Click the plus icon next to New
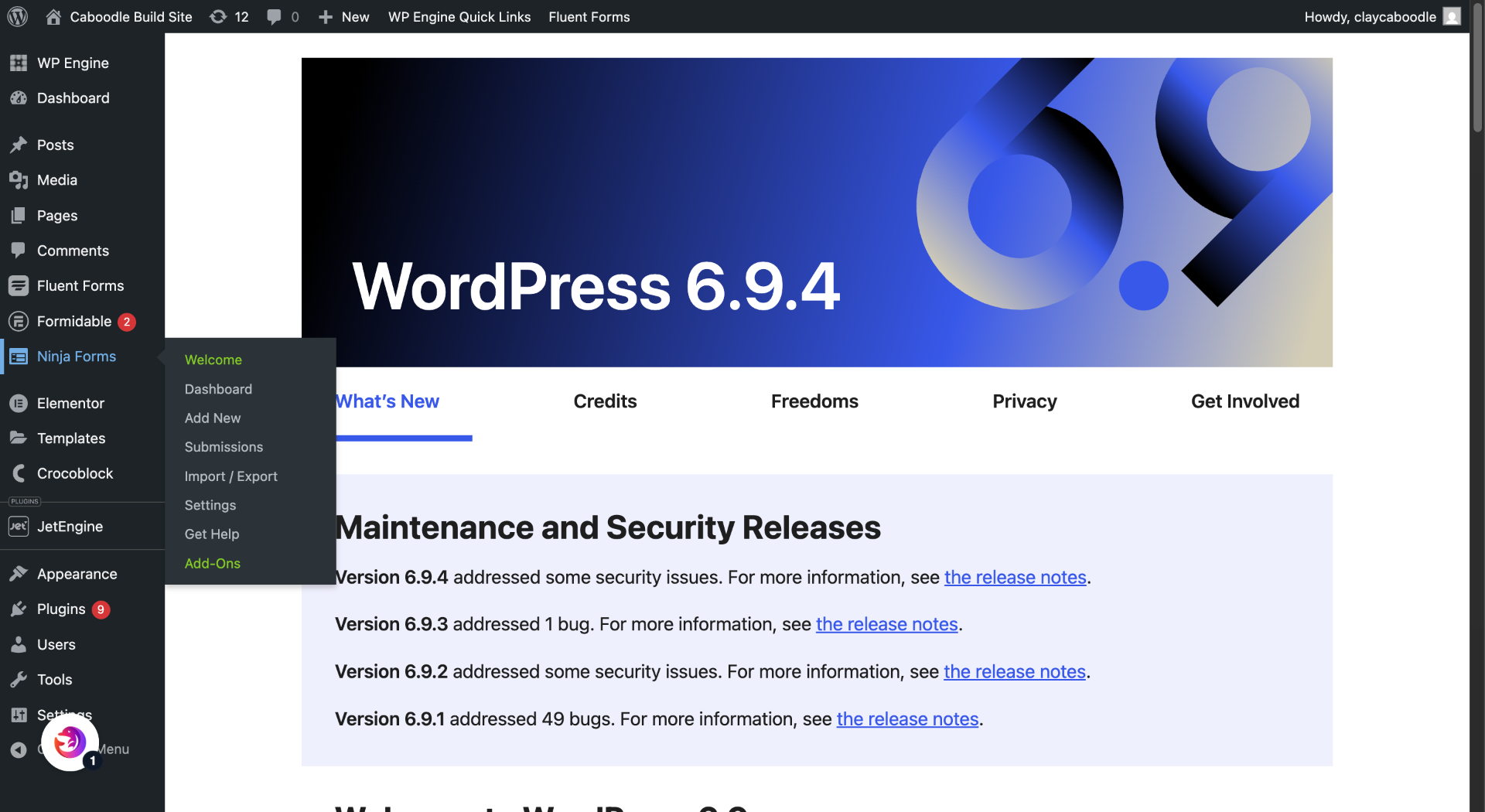Viewport: 1485px width, 812px height. pyautogui.click(x=326, y=16)
